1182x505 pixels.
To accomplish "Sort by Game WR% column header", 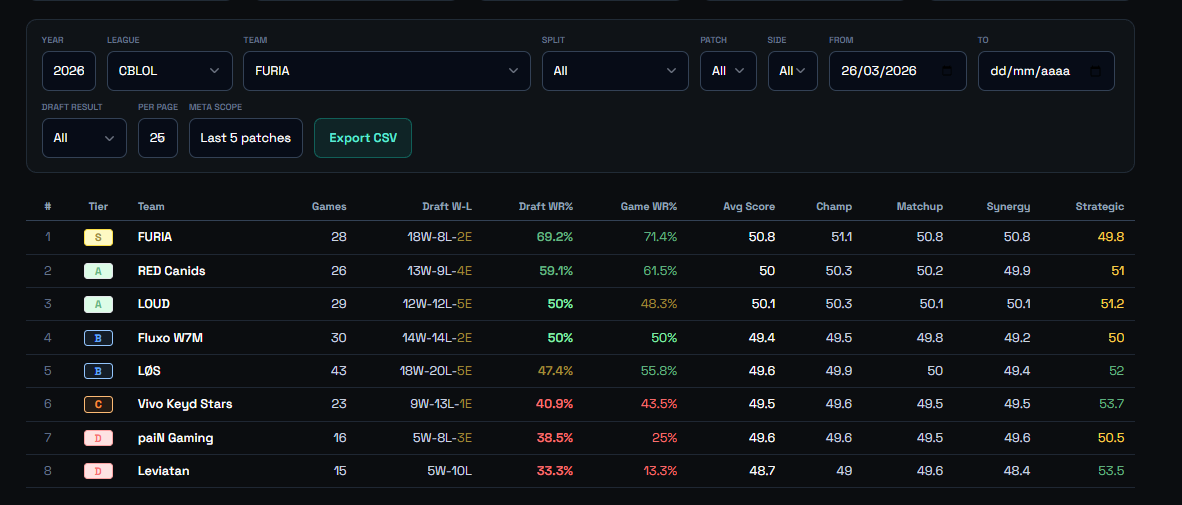I will 648,207.
